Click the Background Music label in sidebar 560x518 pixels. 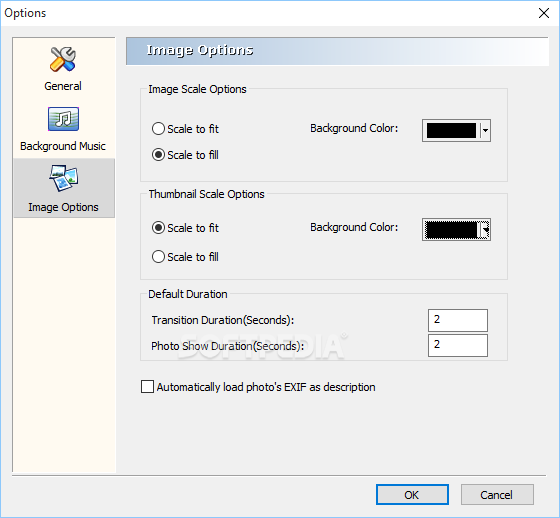63,146
